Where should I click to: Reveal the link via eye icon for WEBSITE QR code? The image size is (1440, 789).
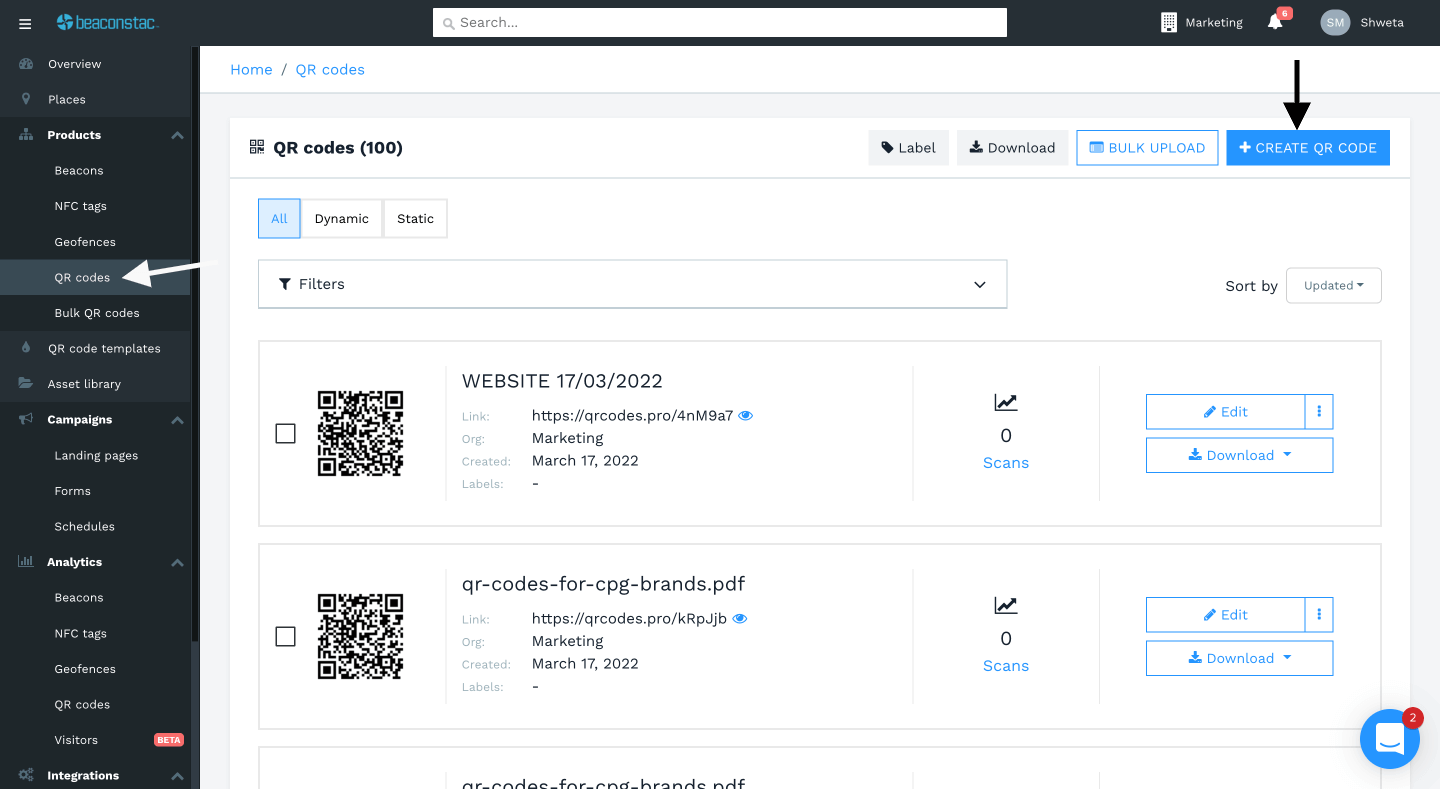(745, 415)
